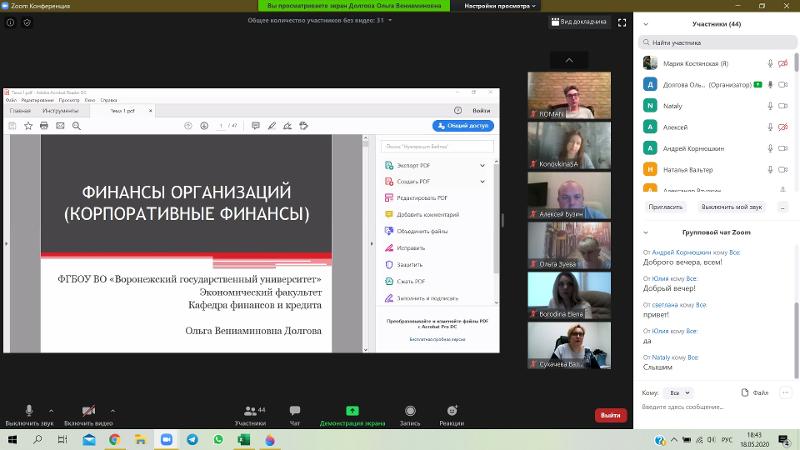Start recording with the Запись icon
Viewport: 800px width, 450px height.
pos(408,411)
